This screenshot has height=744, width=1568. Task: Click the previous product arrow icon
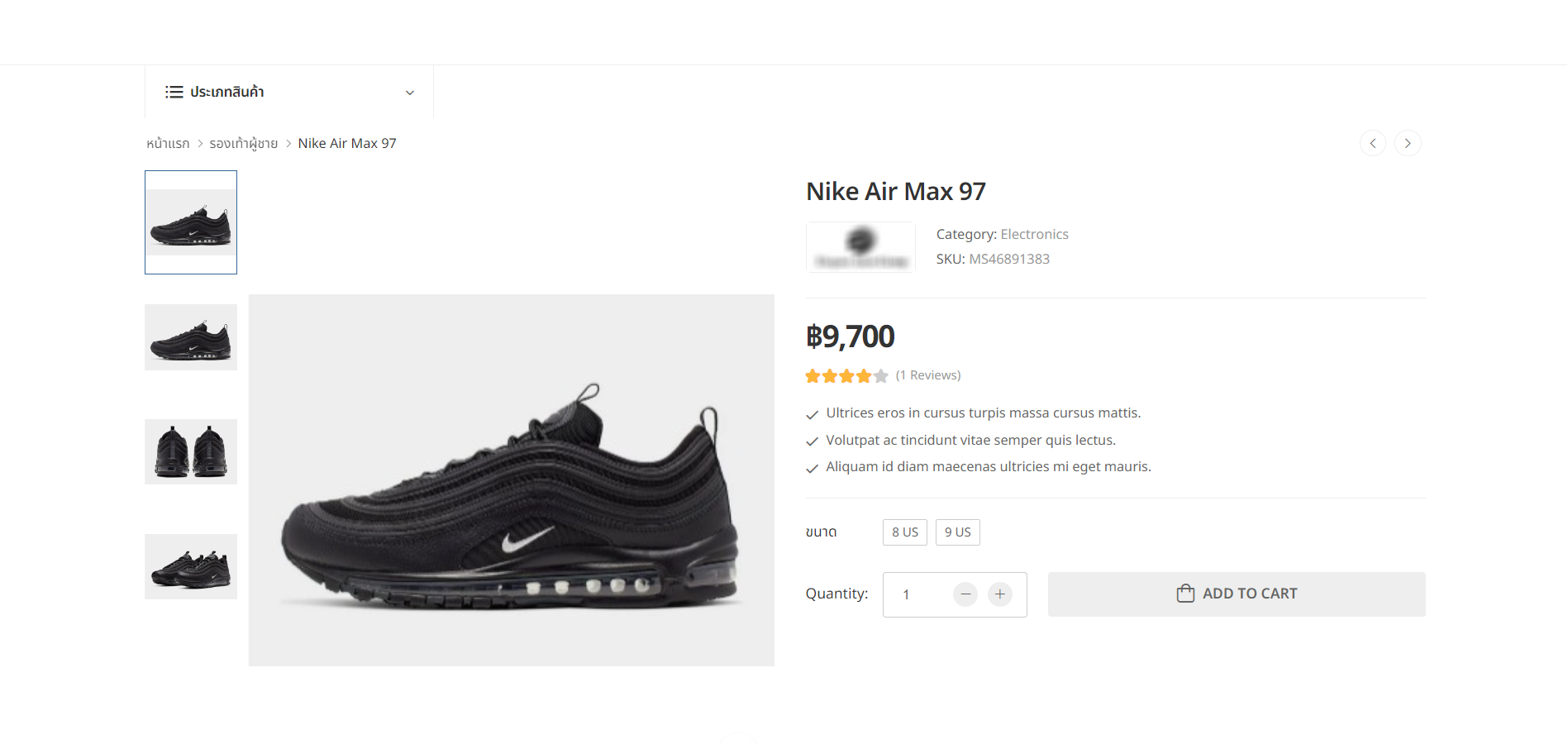point(1373,143)
